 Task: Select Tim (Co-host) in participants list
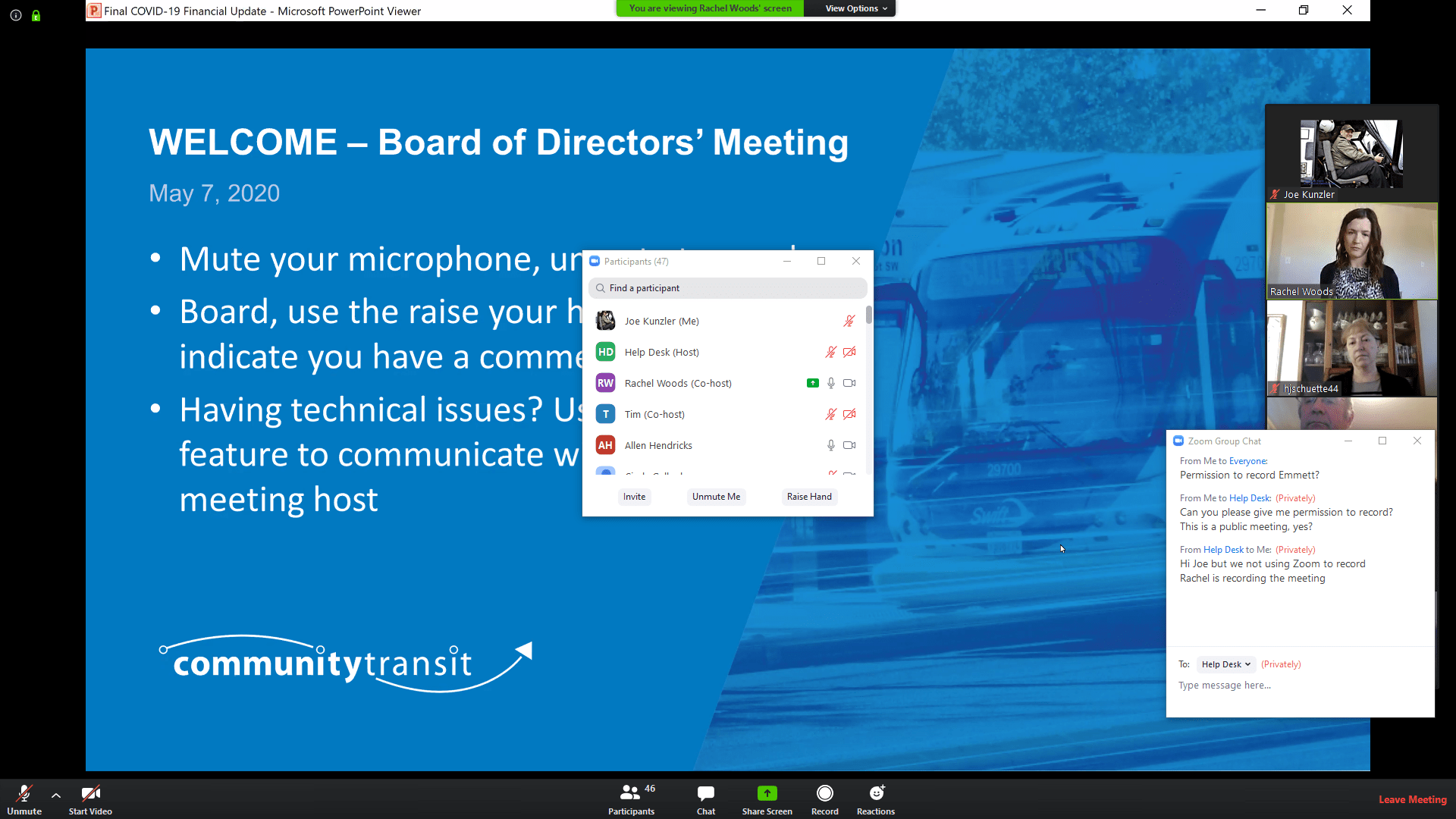click(654, 415)
